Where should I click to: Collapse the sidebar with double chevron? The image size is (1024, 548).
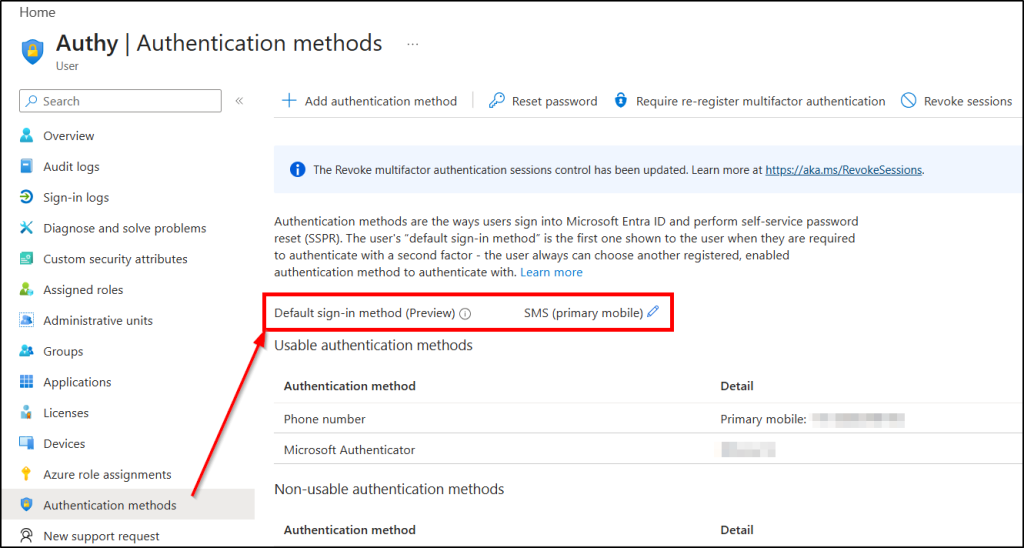pyautogui.click(x=239, y=101)
